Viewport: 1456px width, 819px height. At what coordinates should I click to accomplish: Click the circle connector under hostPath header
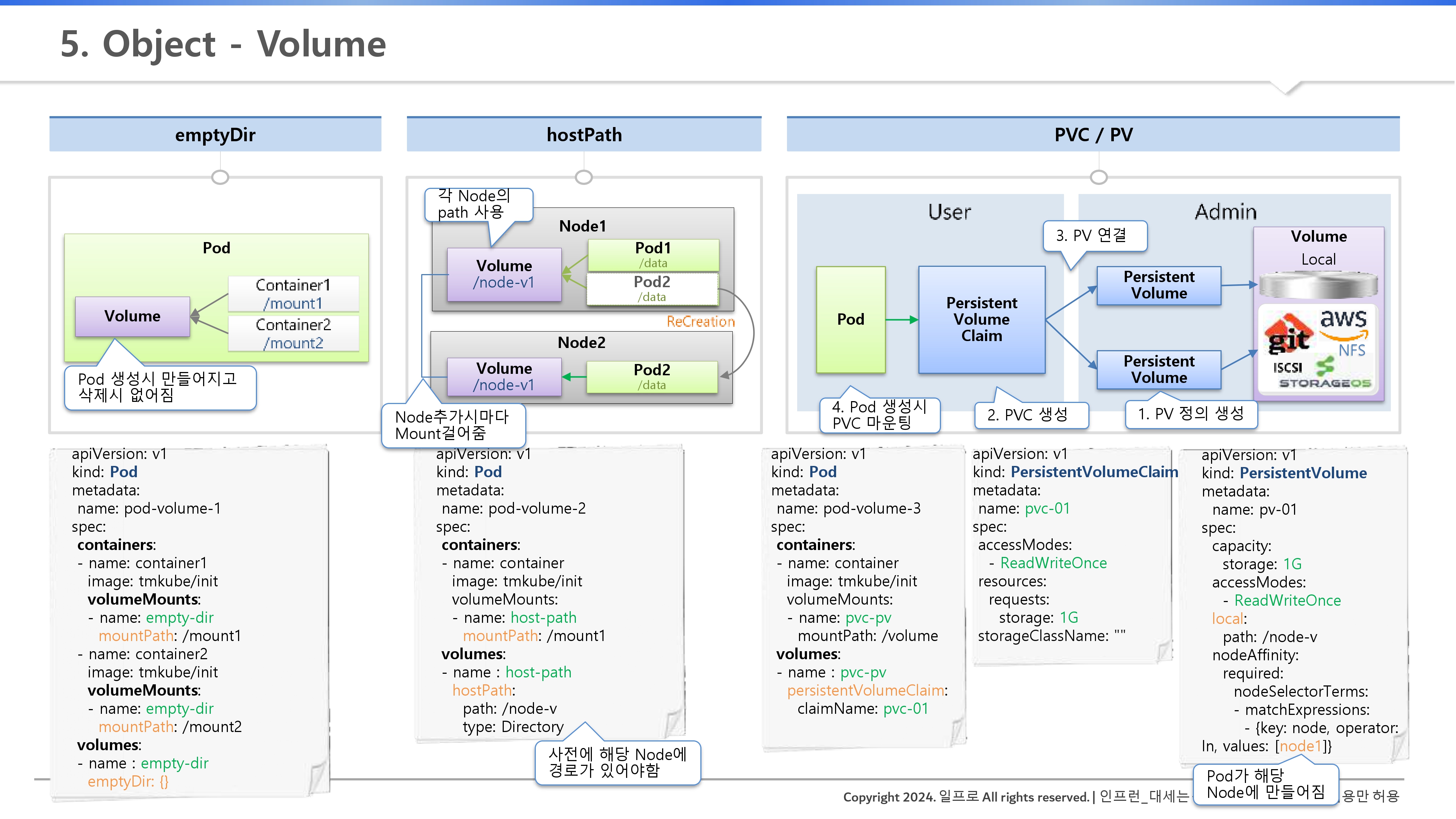tap(583, 178)
